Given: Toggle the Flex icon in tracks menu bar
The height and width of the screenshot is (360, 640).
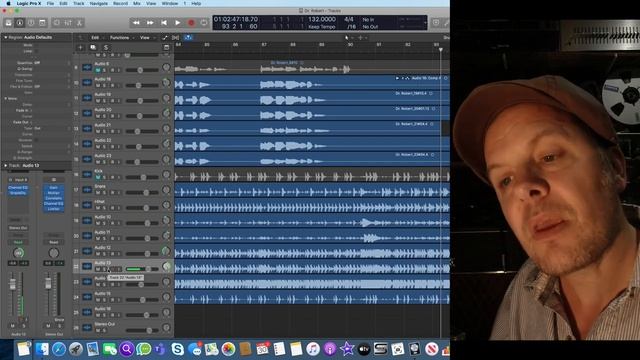Looking at the screenshot, I should coord(176,38).
